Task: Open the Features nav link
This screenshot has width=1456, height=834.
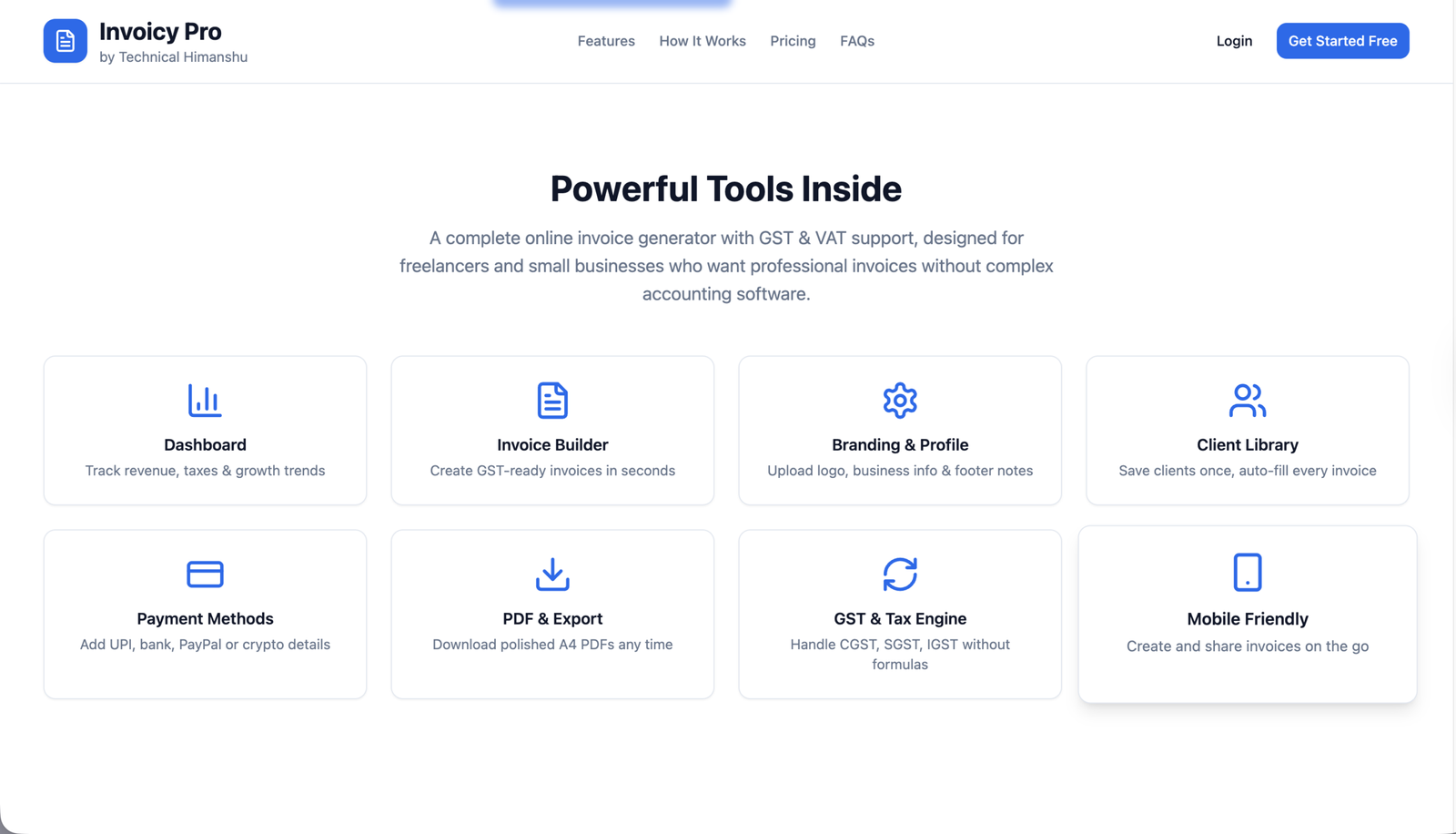Action: 606,41
